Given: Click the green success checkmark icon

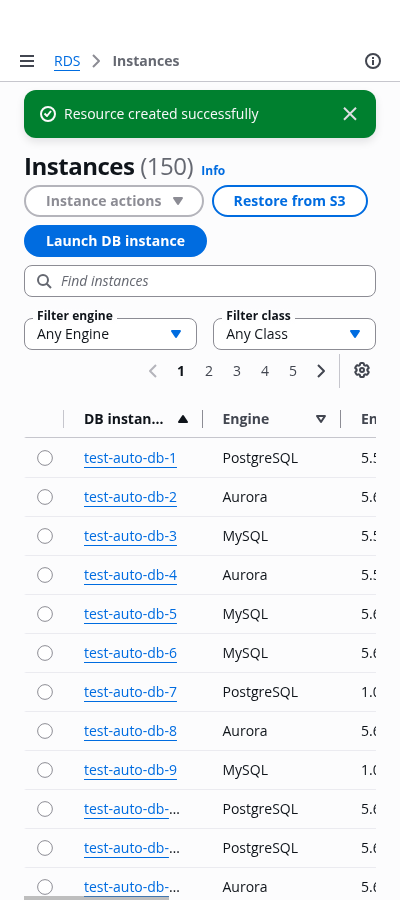Looking at the screenshot, I should point(48,114).
